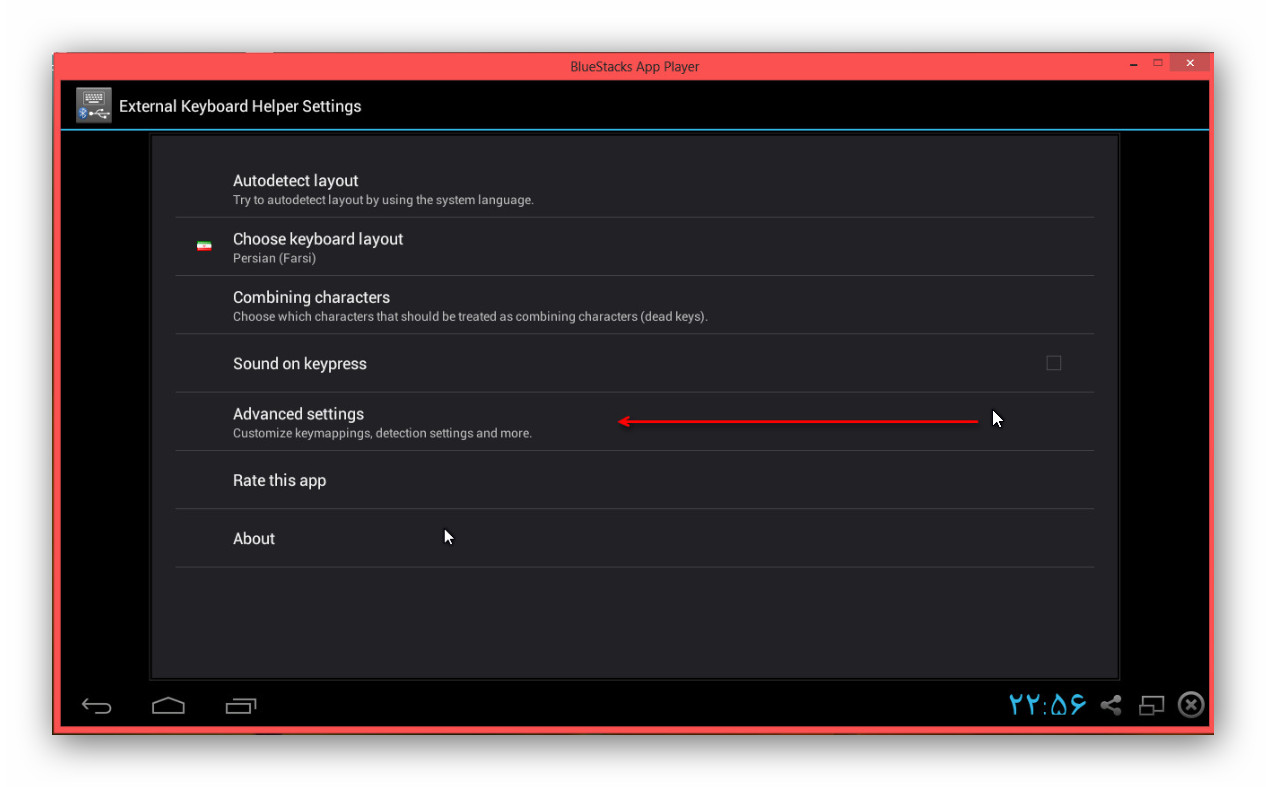Click the External Keyboard Helper Settings title

pyautogui.click(x=240, y=106)
